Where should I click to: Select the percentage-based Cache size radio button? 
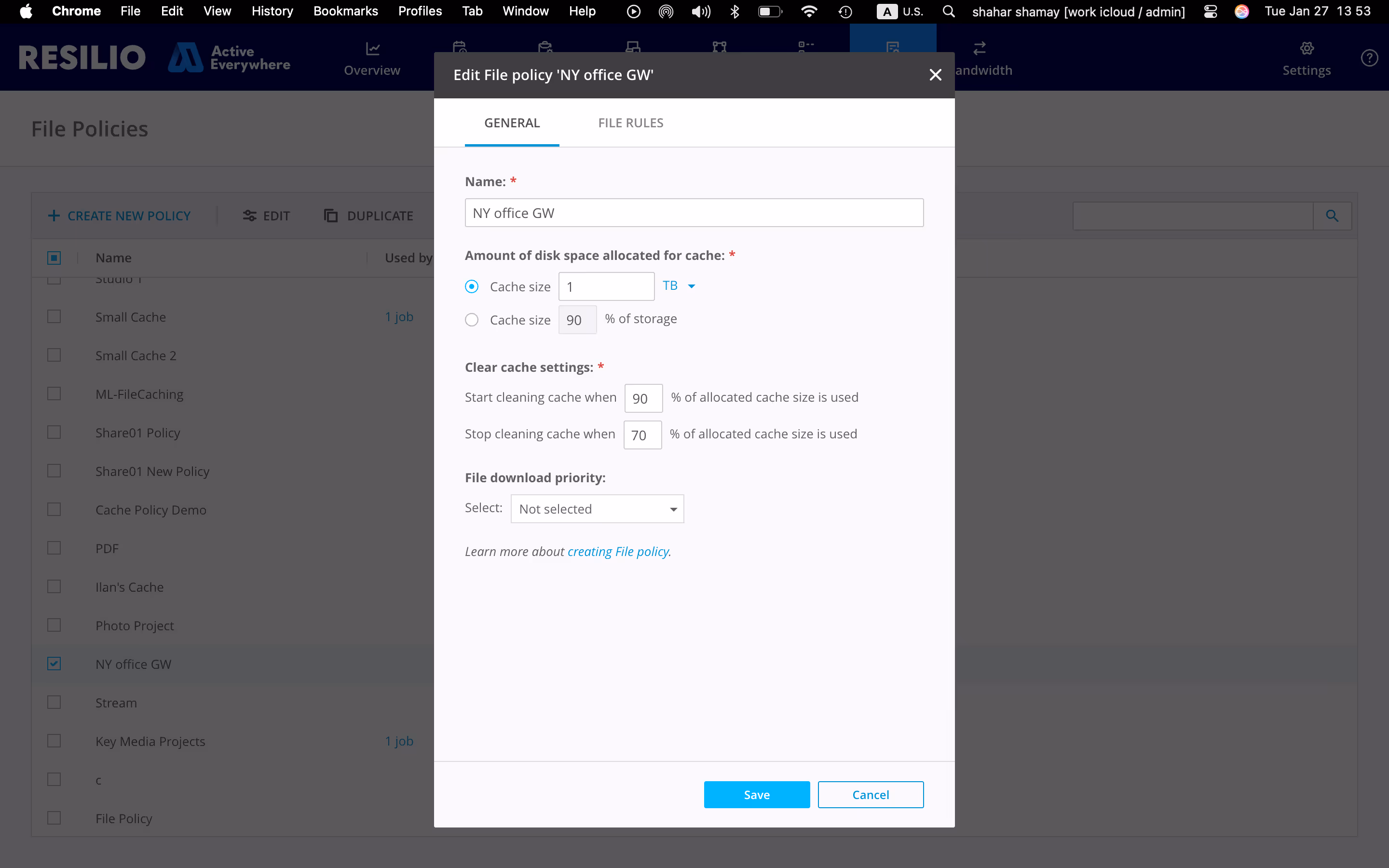click(x=472, y=320)
